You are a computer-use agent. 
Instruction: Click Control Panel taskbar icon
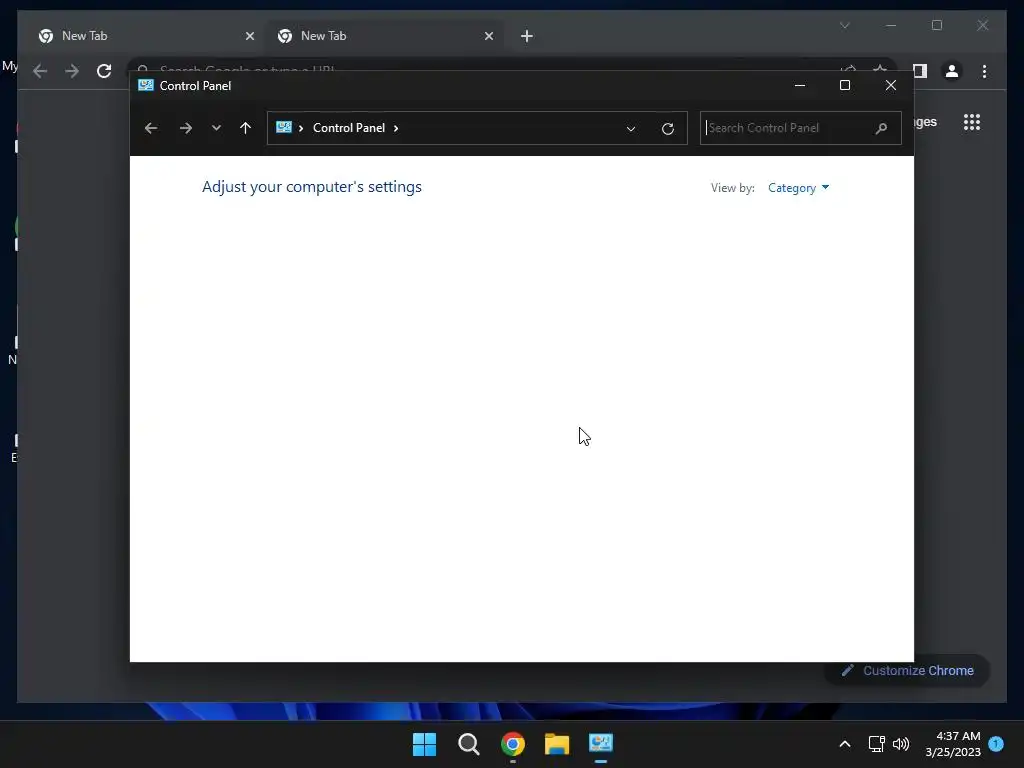tap(601, 744)
